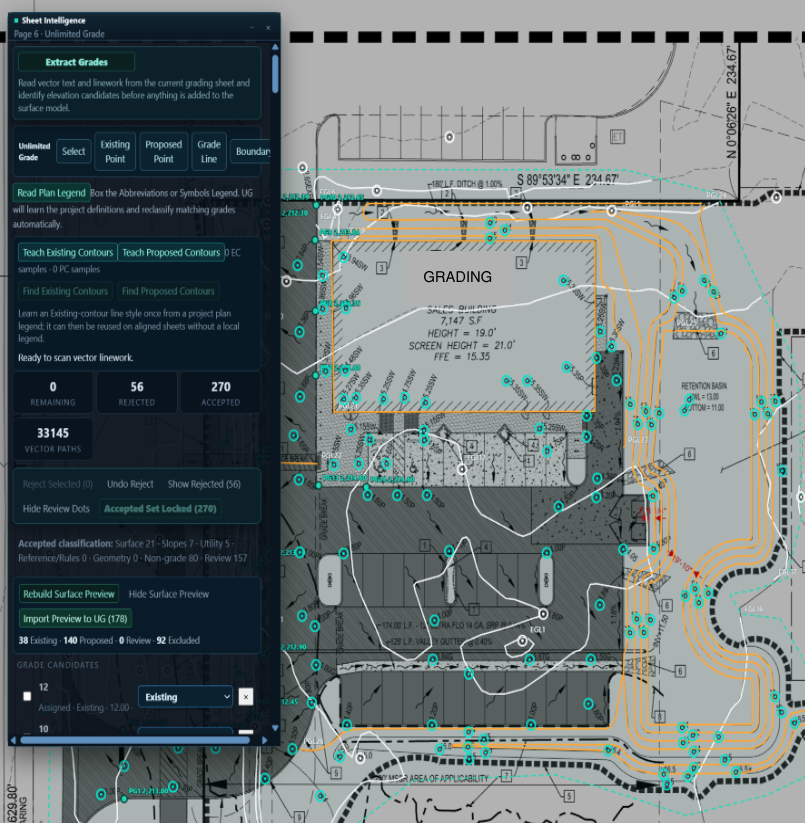Click Teach Existing Contours
Image resolution: width=805 pixels, height=823 pixels.
pos(68,252)
